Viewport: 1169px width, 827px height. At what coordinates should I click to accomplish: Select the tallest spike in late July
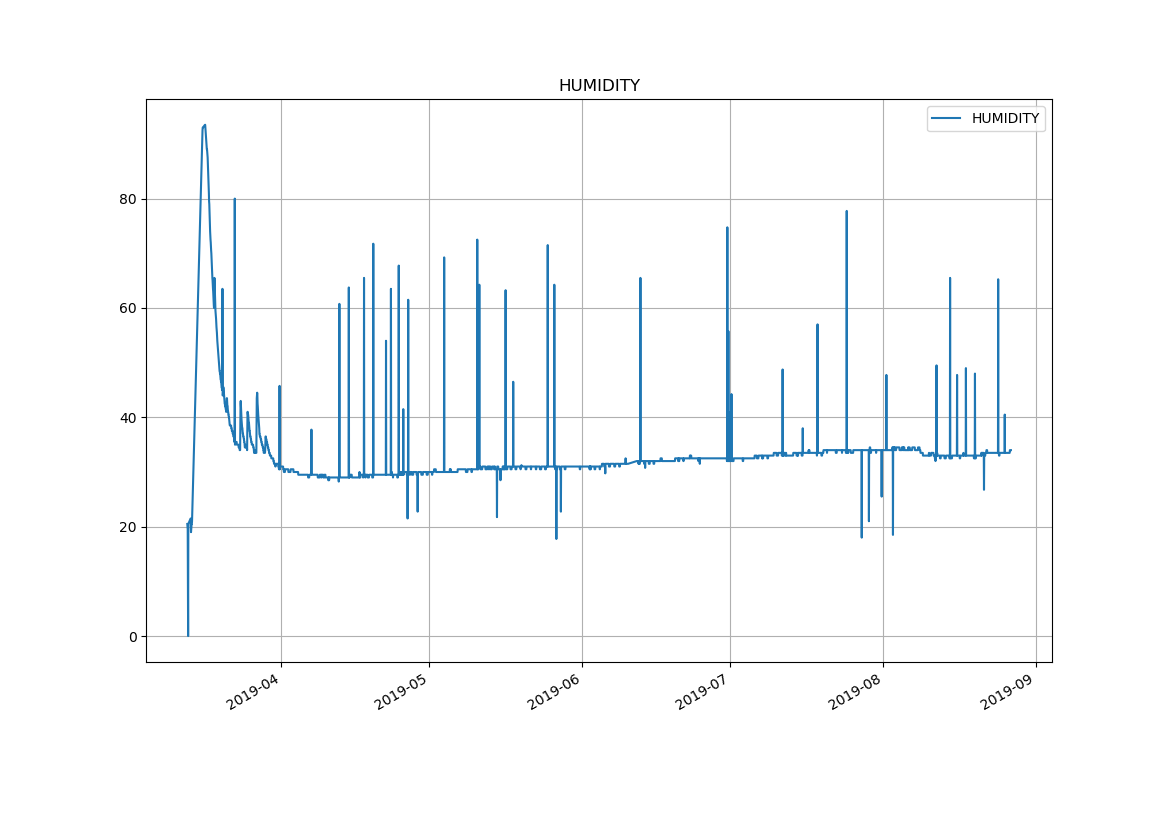click(846, 212)
